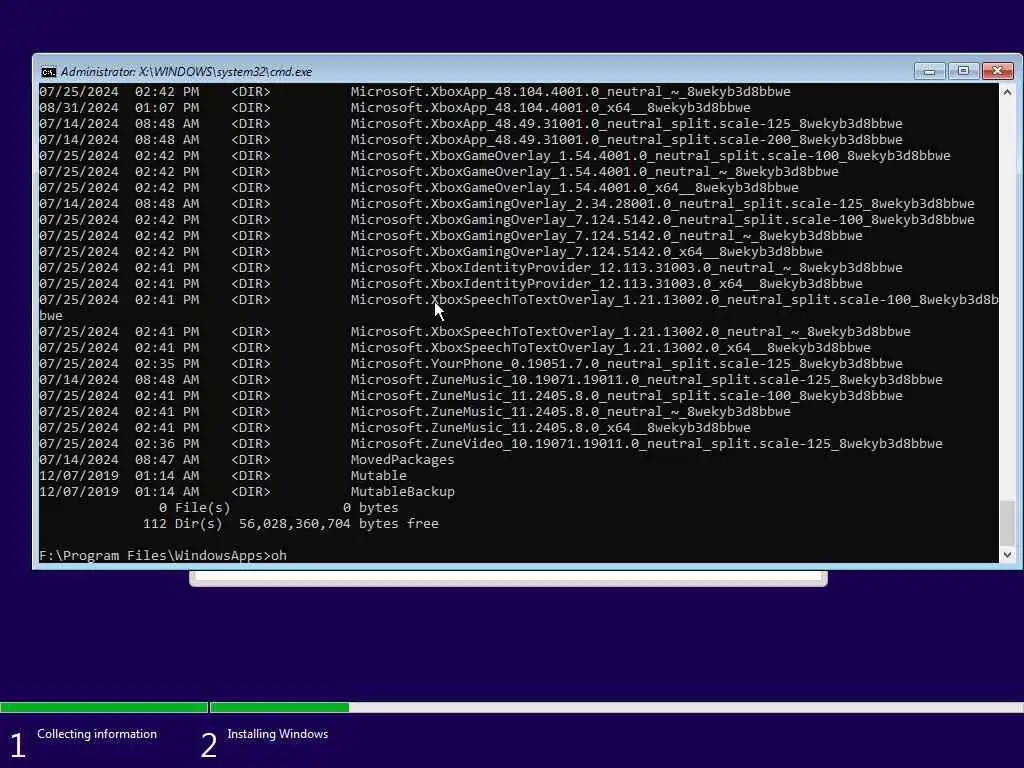Click the step number 1 at bottom
Screen dimensions: 1024x768
click(x=18, y=745)
